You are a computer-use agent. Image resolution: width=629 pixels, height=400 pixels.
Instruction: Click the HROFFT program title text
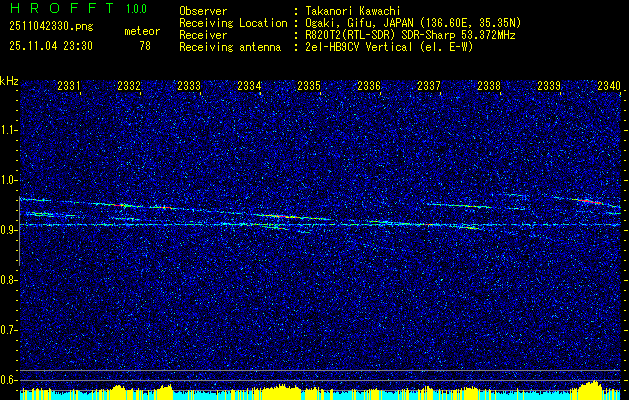click(63, 8)
